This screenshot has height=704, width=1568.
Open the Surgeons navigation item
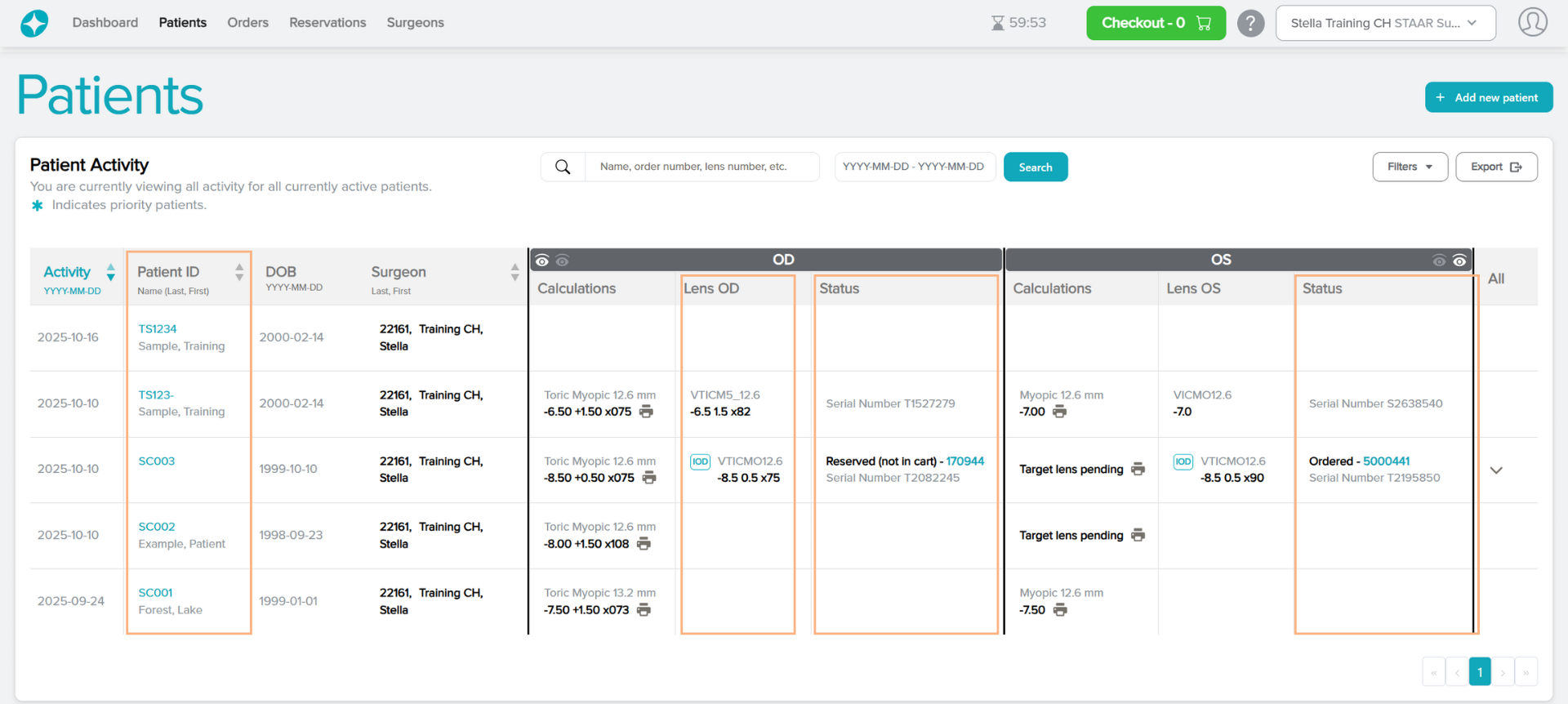pos(415,23)
